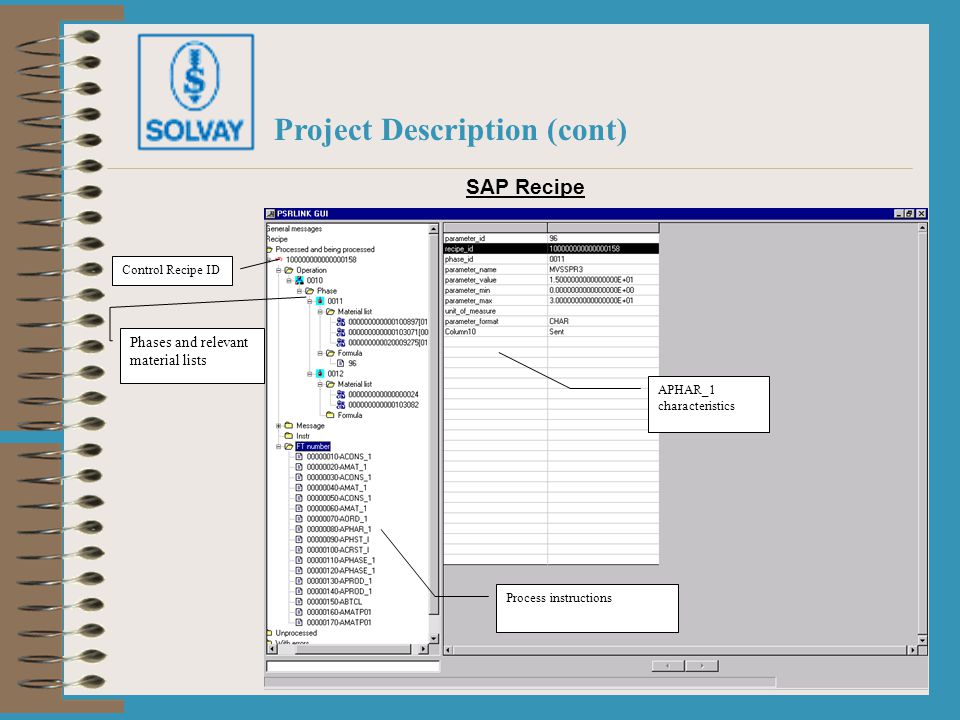
Task: Click folder icon of Material list under 0011
Action: [x=331, y=312]
